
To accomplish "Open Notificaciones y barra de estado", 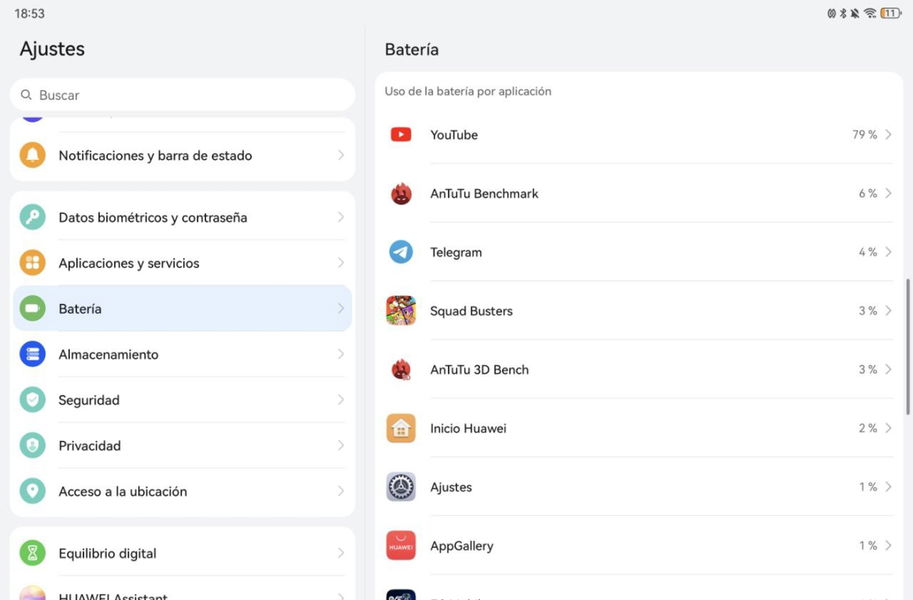I will click(x=155, y=156).
